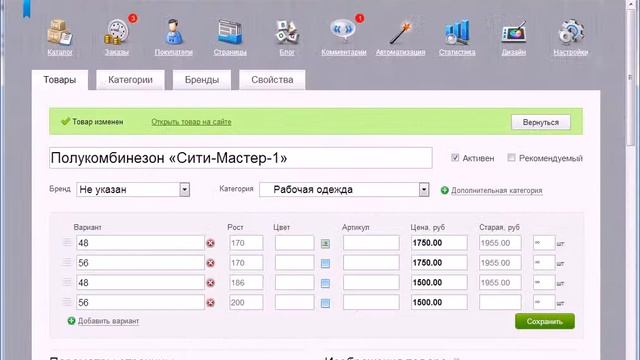
Task: Delete the variant 48 with height 170
Action: coord(211,243)
